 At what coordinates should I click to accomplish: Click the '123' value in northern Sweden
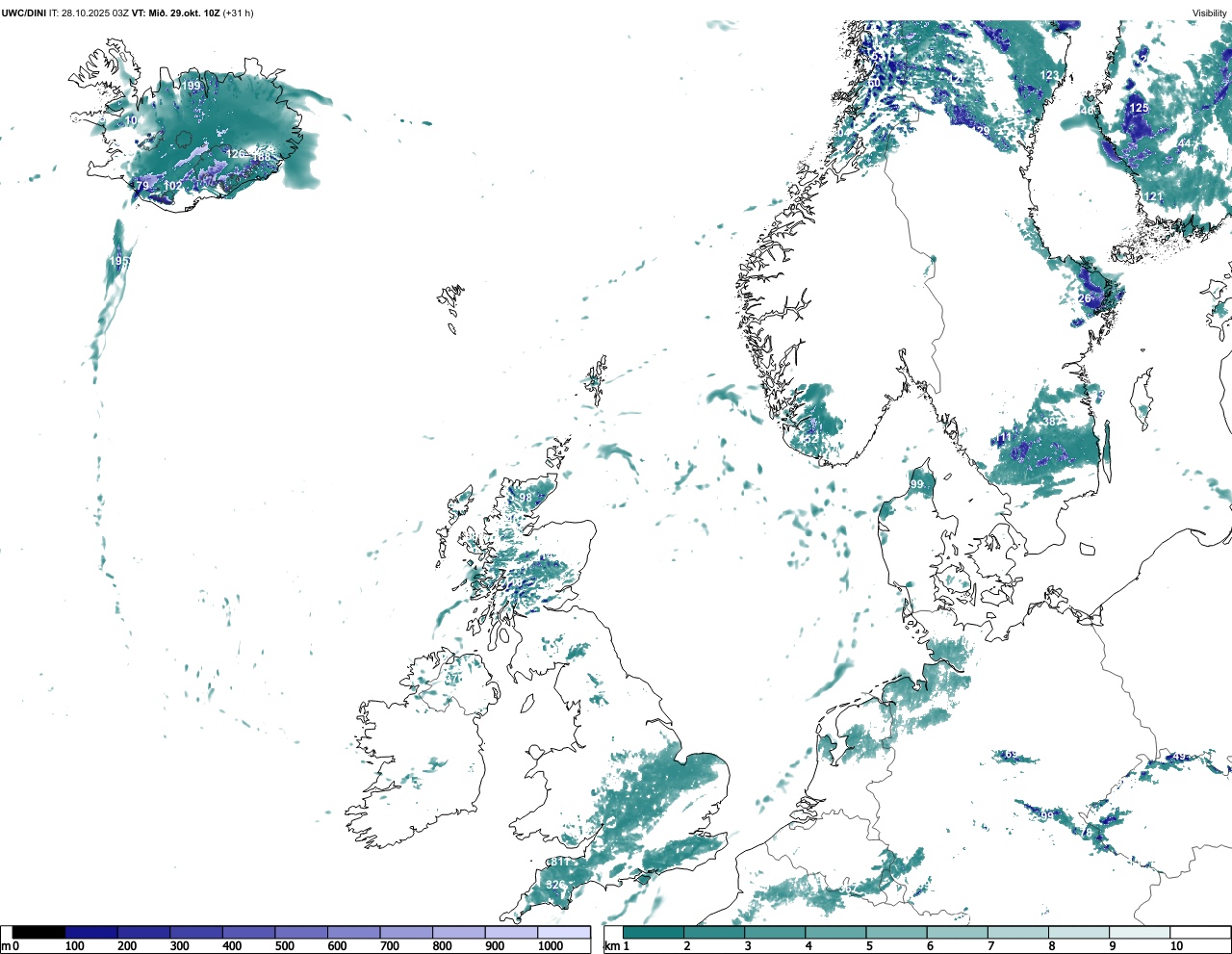click(1049, 75)
